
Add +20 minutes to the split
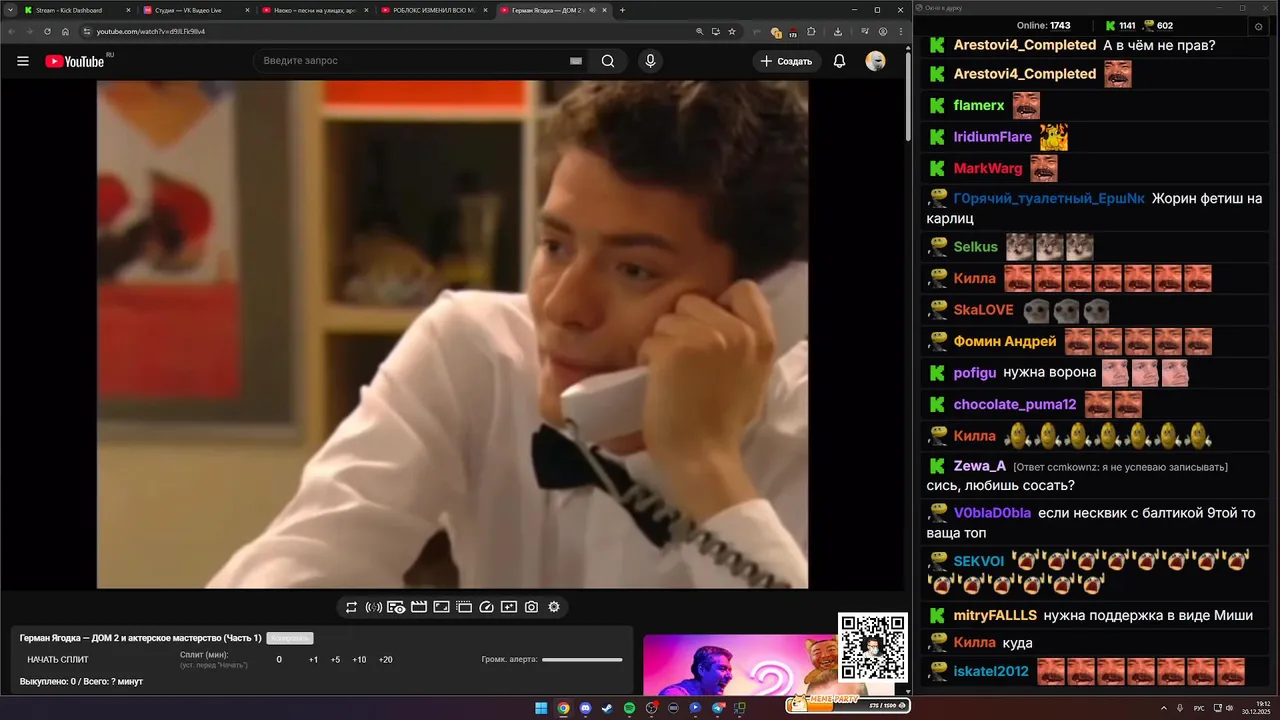[x=386, y=660]
